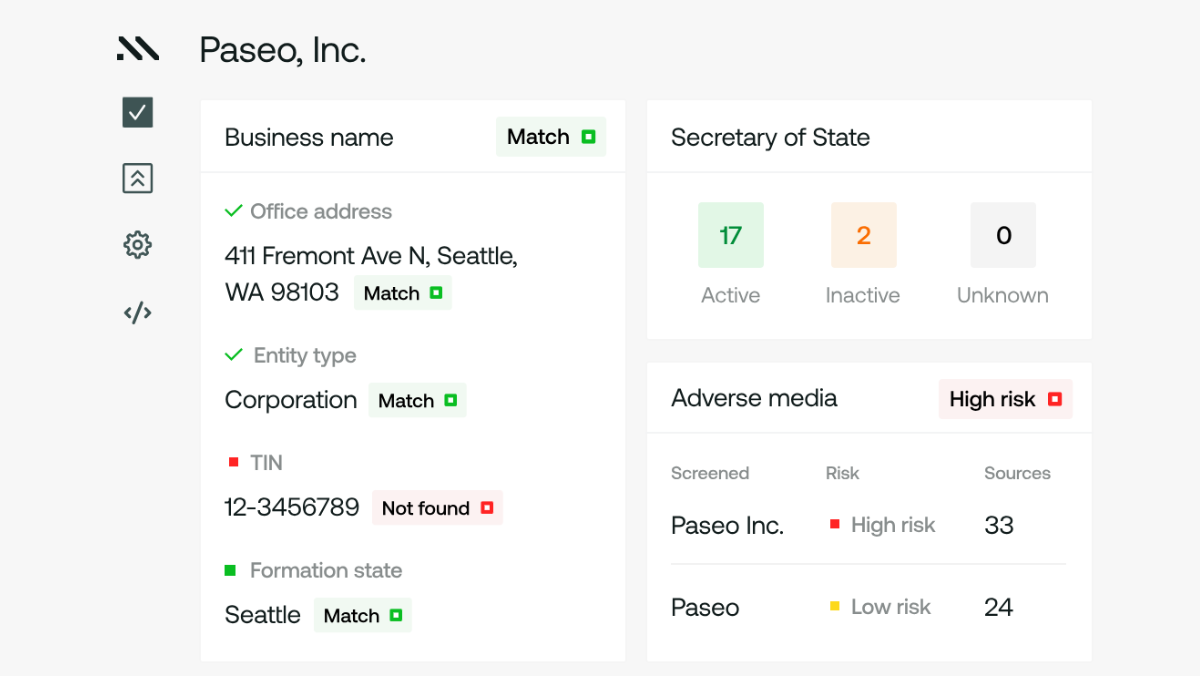This screenshot has width=1200, height=676.
Task: Click Match badge beside Corporation
Action: (417, 400)
